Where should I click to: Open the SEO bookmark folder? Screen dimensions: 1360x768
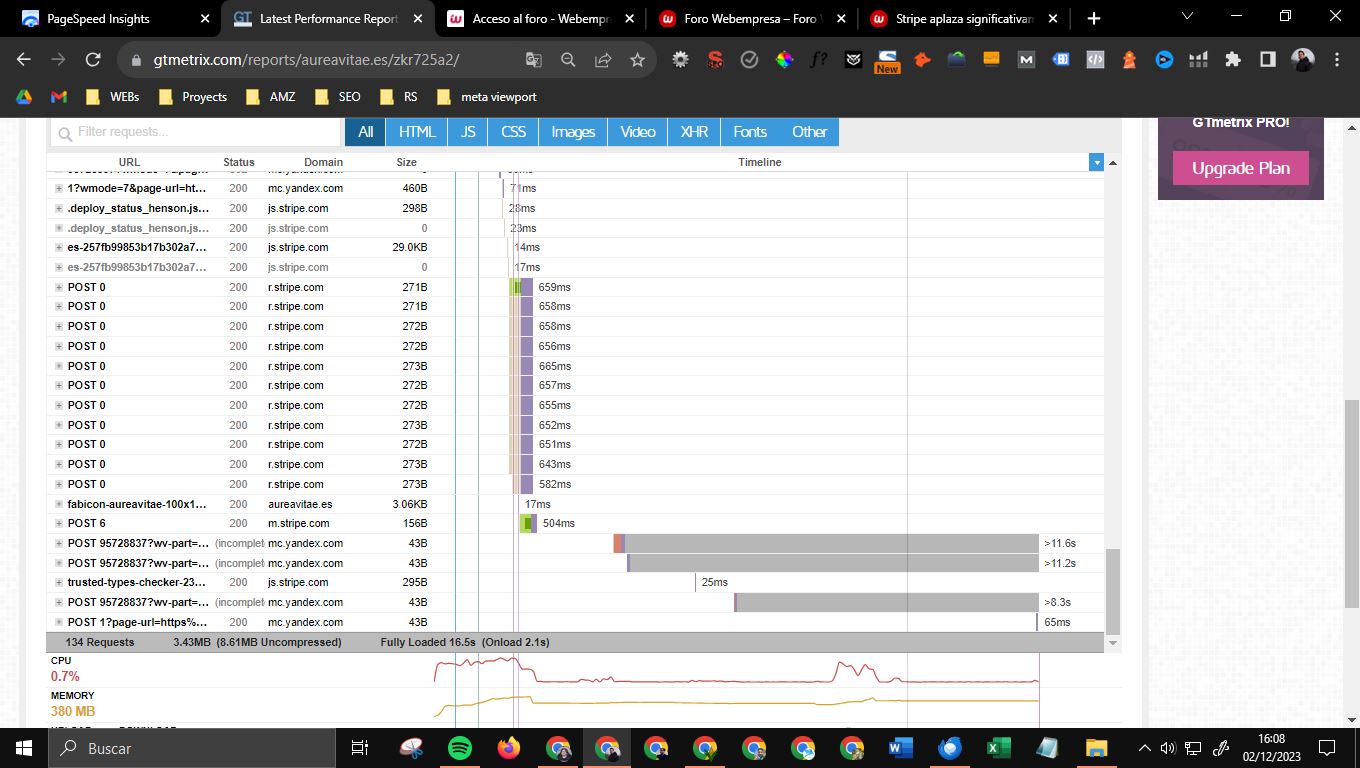click(337, 97)
